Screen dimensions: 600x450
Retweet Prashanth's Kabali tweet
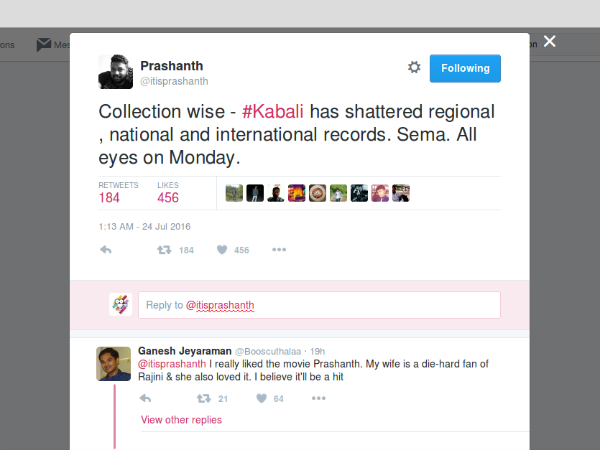165,250
